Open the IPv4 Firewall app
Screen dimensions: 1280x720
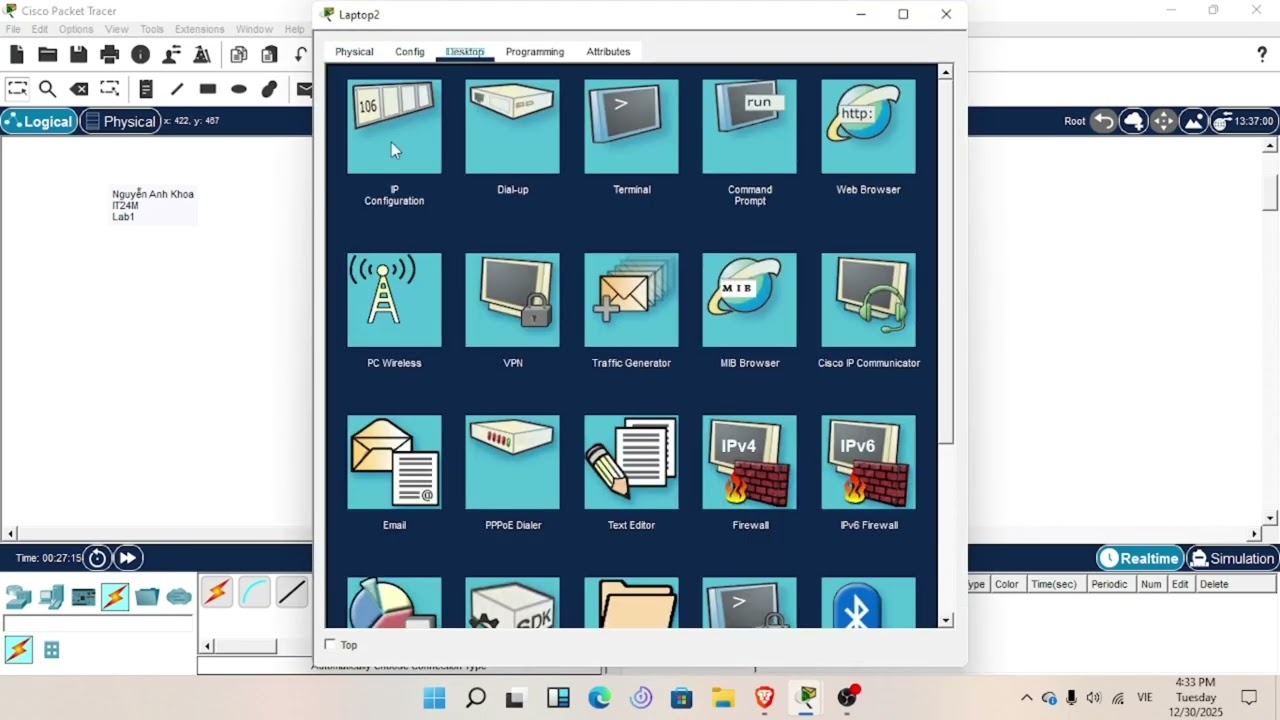click(x=749, y=462)
